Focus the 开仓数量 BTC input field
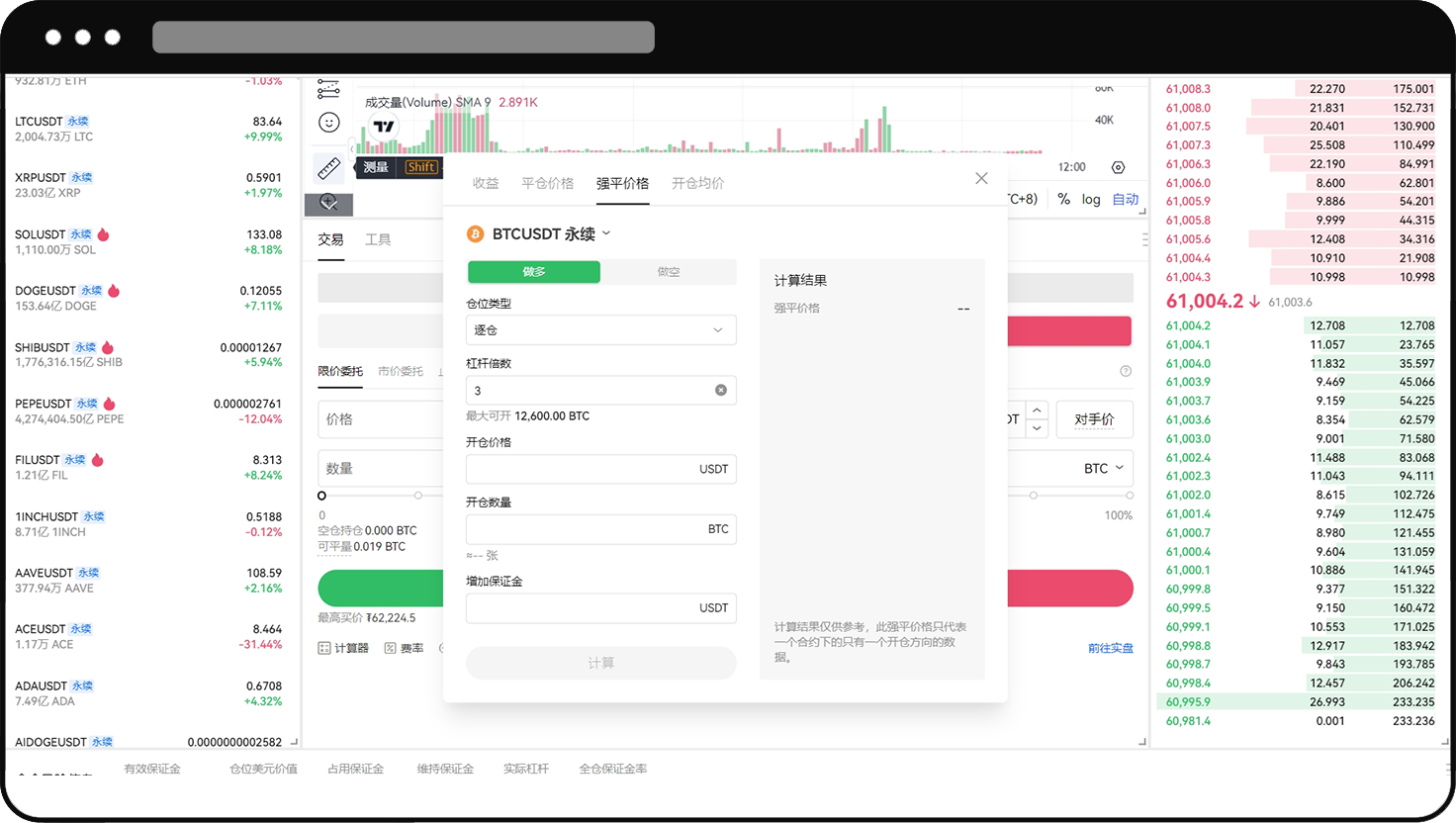 coord(601,529)
